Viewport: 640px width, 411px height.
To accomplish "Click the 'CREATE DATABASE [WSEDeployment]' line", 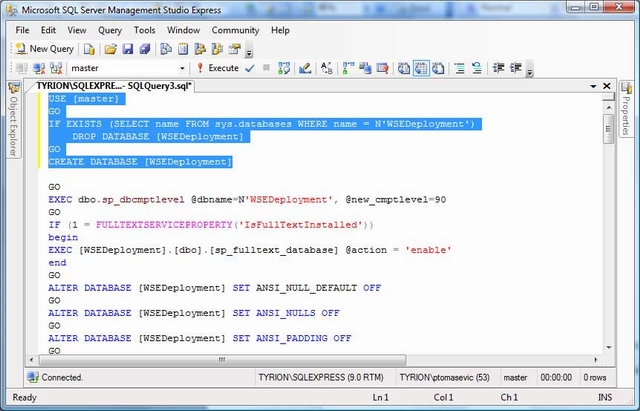I will click(140, 162).
